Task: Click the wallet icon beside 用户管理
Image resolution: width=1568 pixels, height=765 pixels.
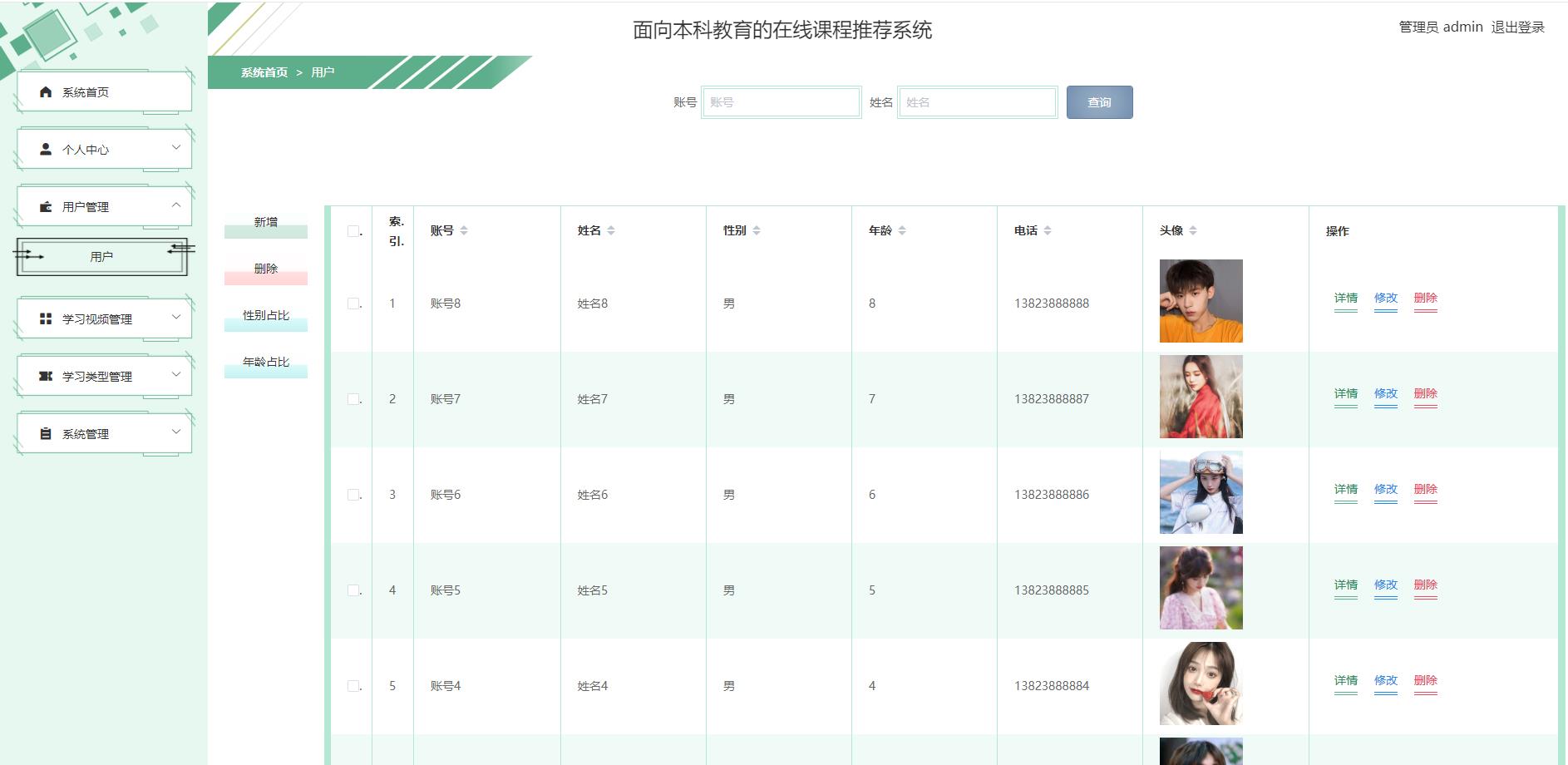Action: click(46, 206)
